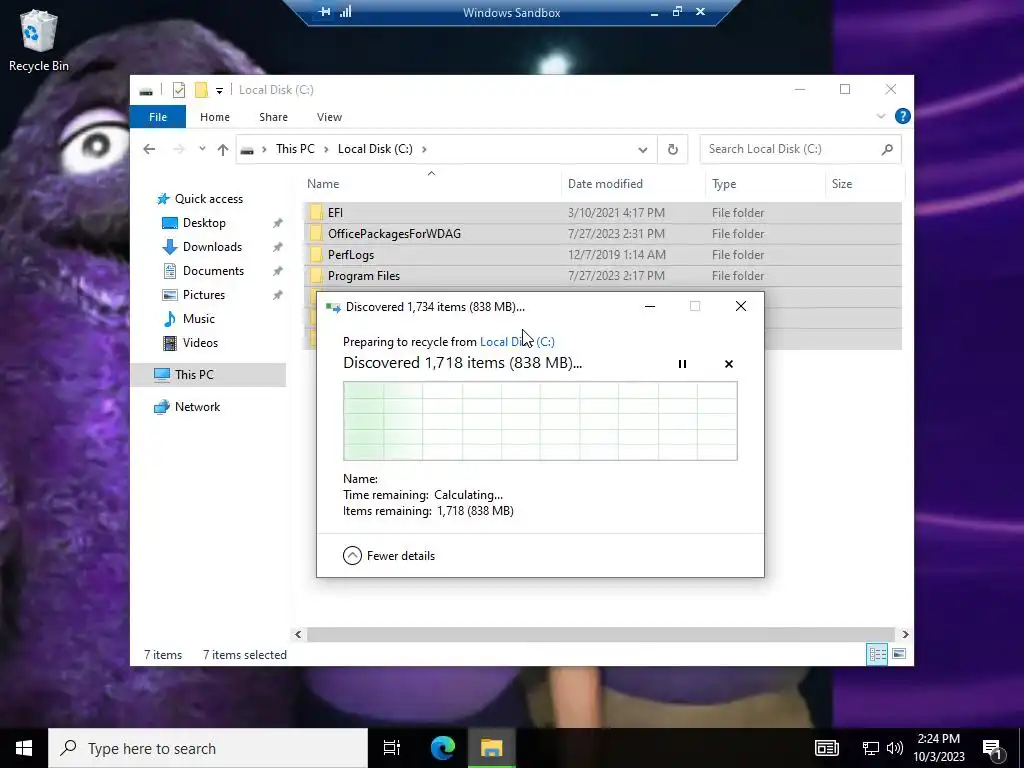Switch to the View ribbon tab
The width and height of the screenshot is (1024, 768).
tap(329, 117)
